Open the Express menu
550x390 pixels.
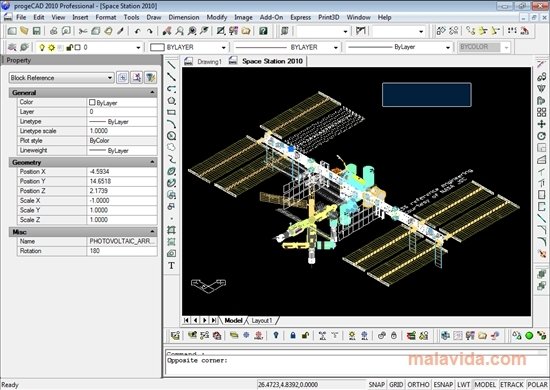[x=300, y=17]
